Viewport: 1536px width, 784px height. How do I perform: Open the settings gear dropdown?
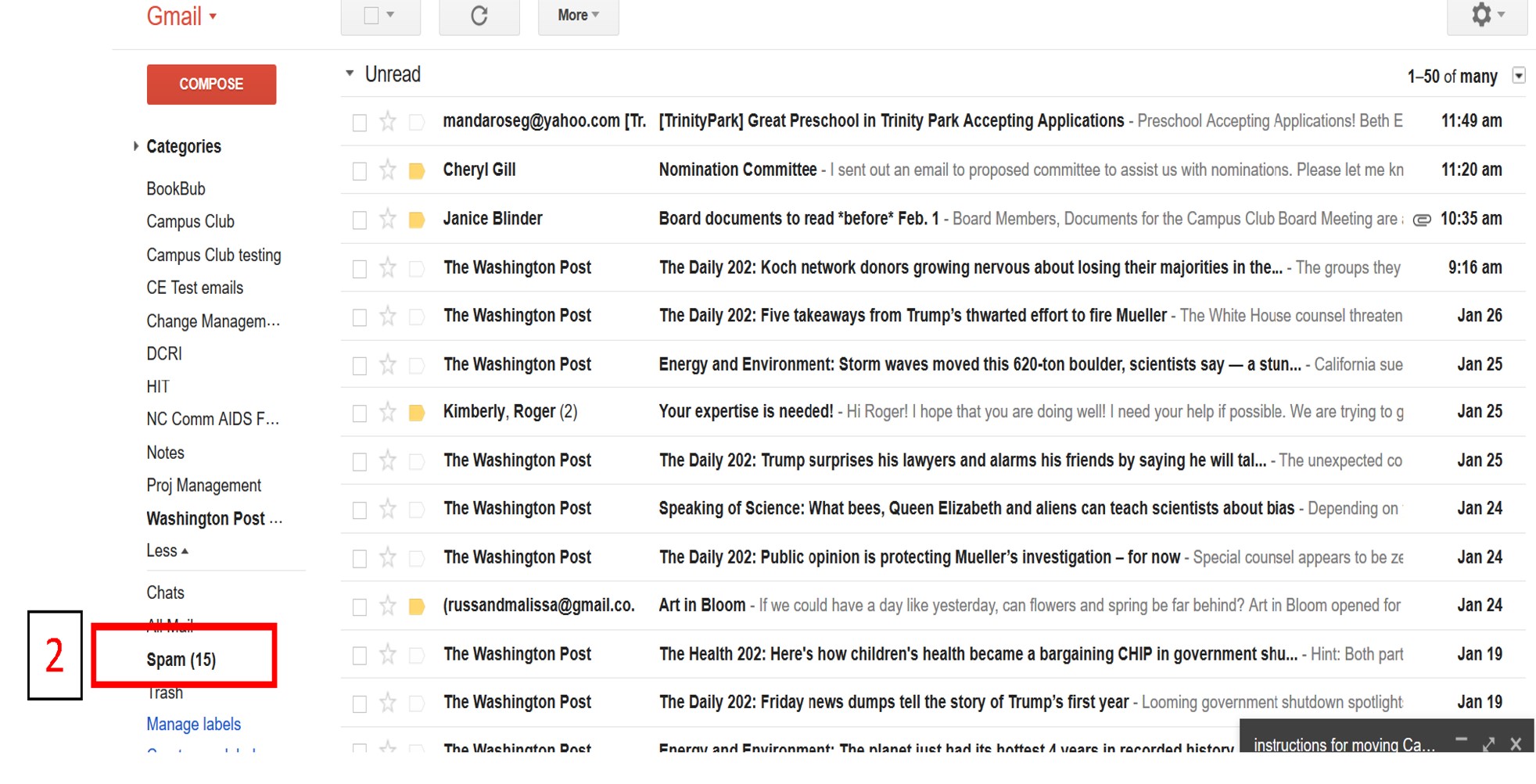(x=1487, y=16)
